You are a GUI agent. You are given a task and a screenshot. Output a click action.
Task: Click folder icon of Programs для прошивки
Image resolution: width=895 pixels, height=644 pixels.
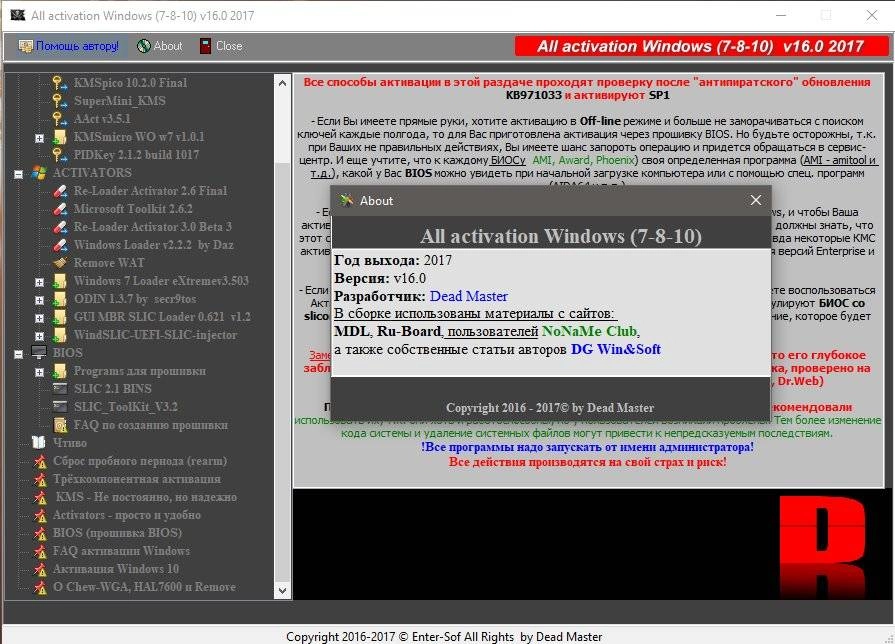point(59,371)
